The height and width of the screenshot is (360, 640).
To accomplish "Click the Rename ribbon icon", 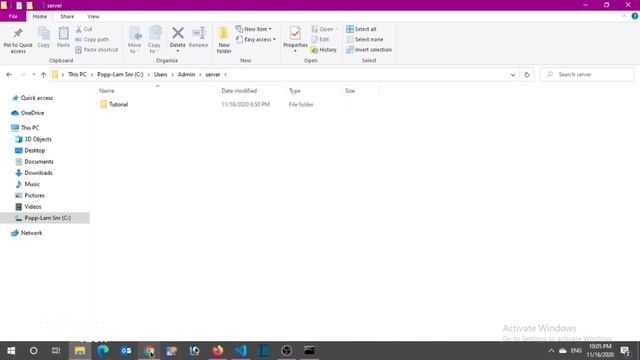I will click(199, 33).
